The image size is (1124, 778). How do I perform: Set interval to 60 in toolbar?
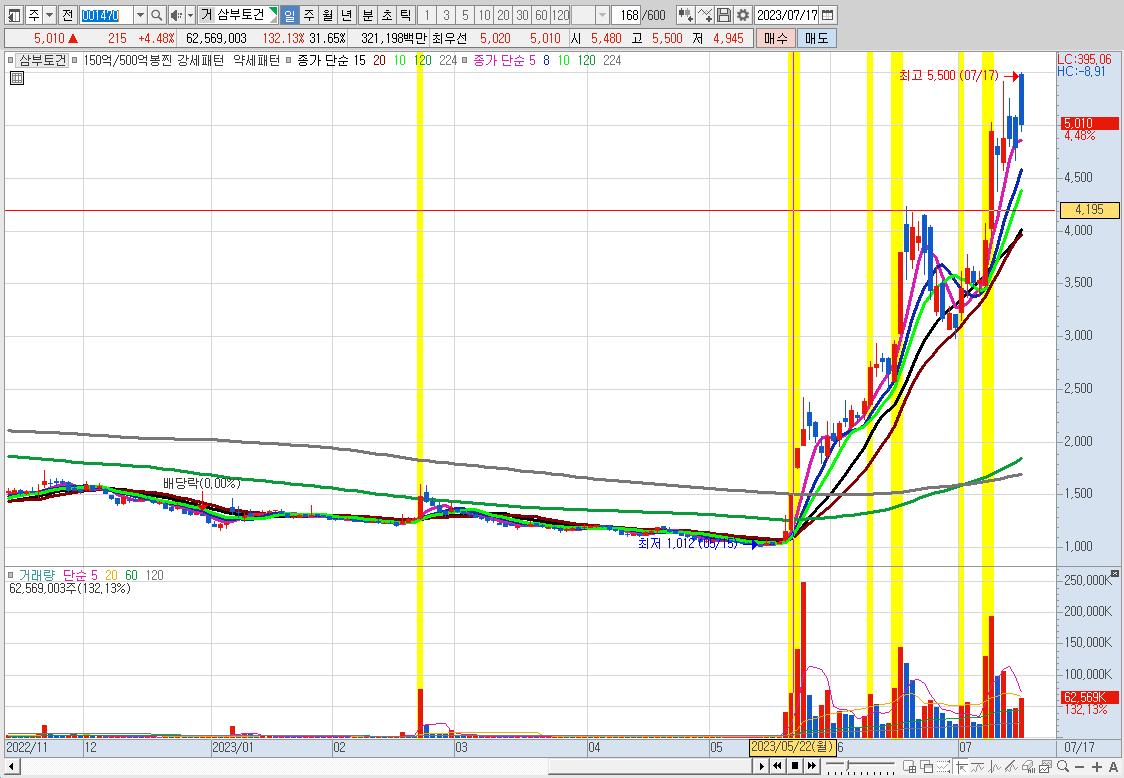pyautogui.click(x=541, y=15)
